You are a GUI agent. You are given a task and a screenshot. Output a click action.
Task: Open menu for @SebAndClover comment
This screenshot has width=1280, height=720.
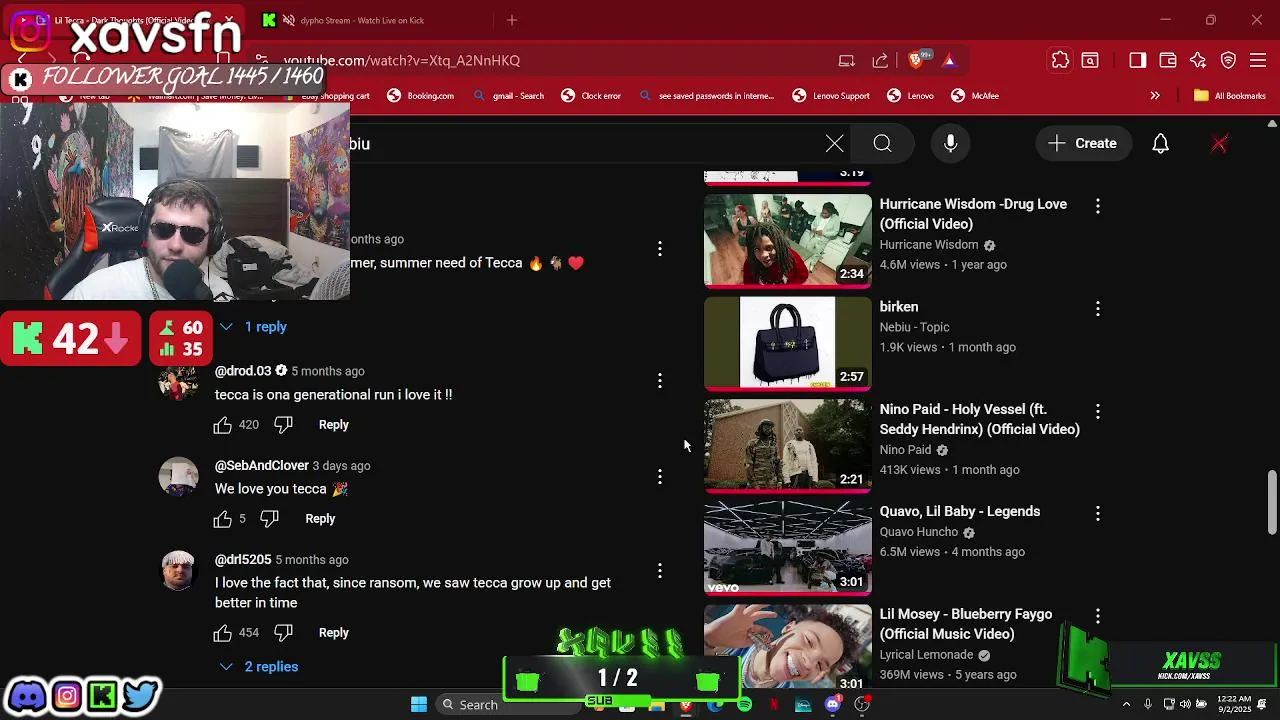coord(660,477)
